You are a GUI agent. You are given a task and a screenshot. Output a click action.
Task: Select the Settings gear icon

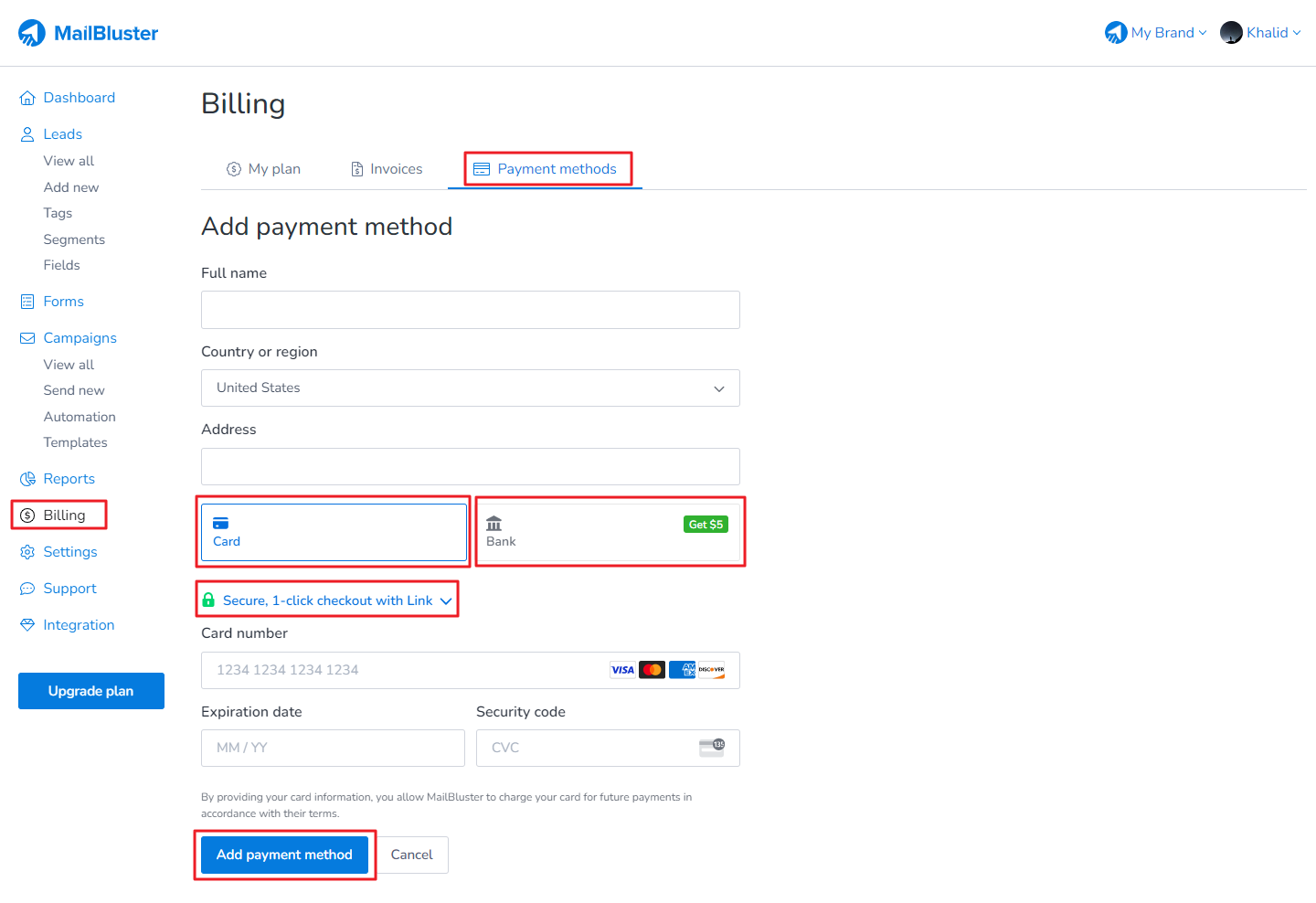point(27,551)
